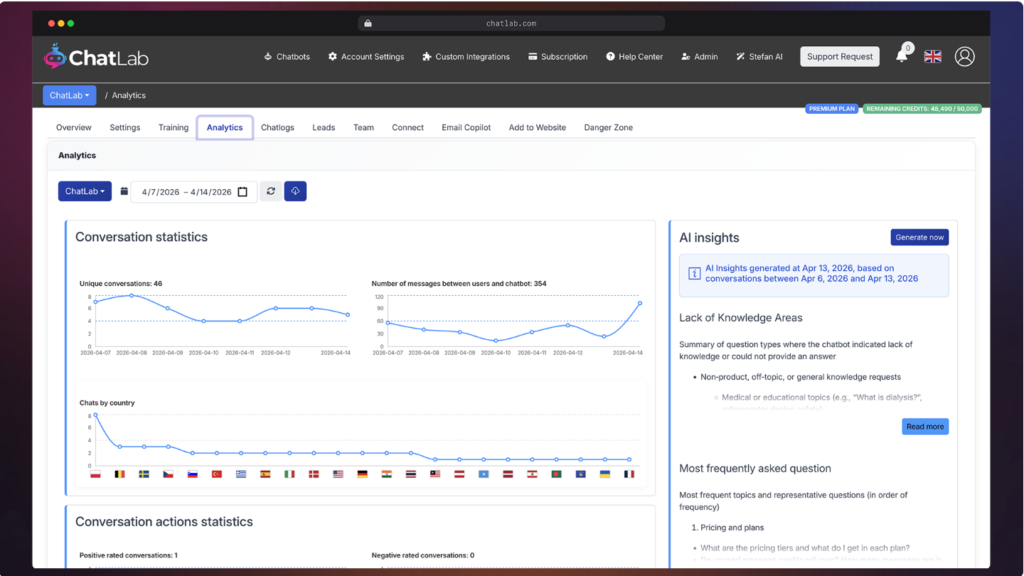1024x576 pixels.
Task: Click the Czech flag in Chats by country
Action: 168,474
